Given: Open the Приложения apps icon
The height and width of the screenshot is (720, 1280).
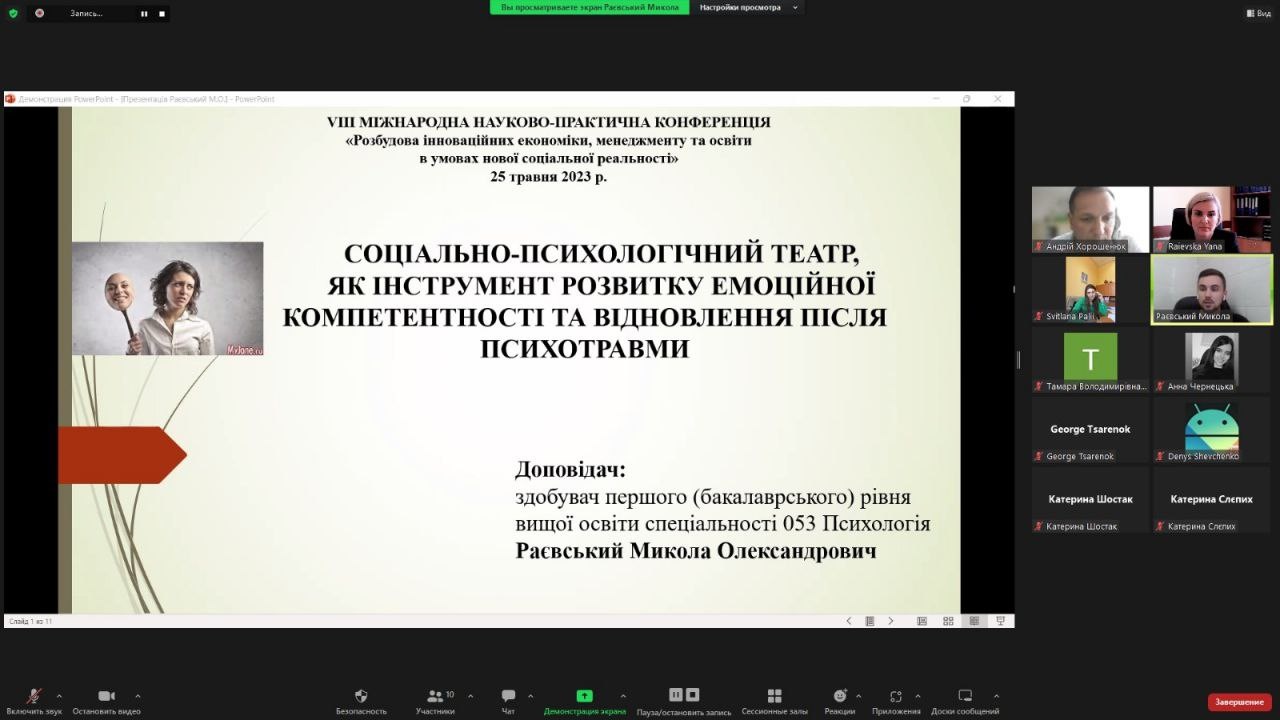Looking at the screenshot, I should pyautogui.click(x=896, y=696).
